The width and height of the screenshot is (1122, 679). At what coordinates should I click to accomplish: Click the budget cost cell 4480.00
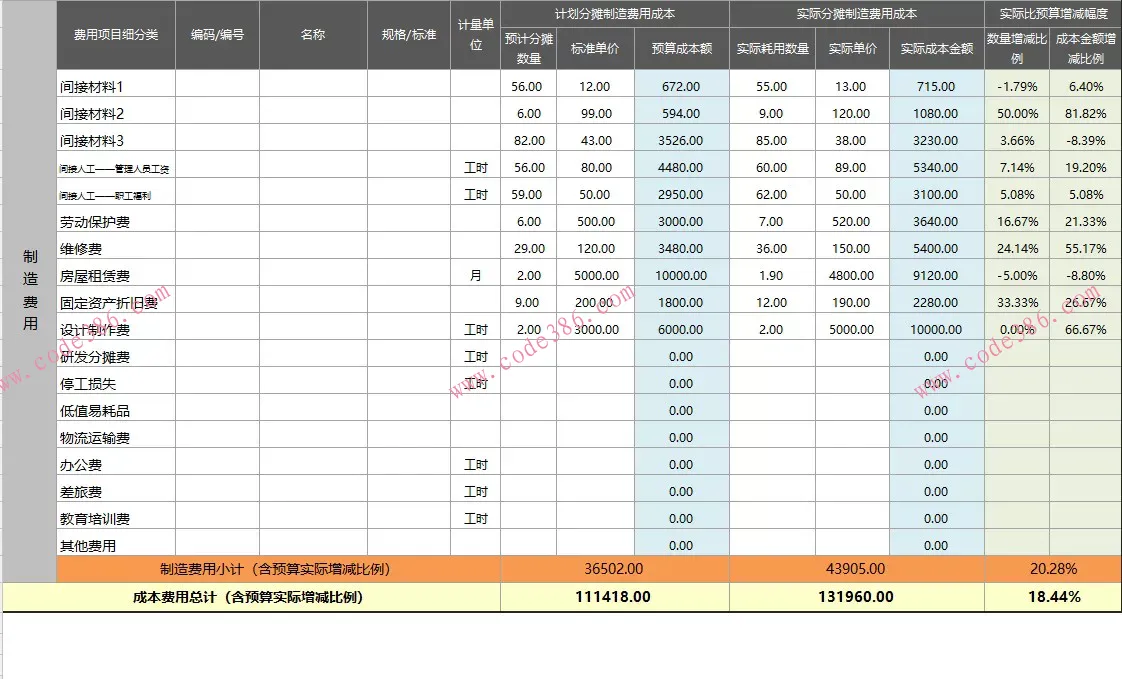point(682,167)
